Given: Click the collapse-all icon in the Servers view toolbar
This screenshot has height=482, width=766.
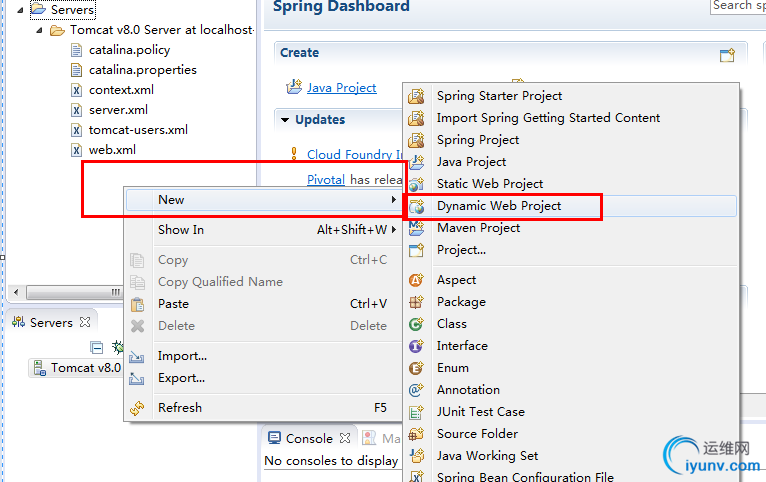Looking at the screenshot, I should coord(97,347).
